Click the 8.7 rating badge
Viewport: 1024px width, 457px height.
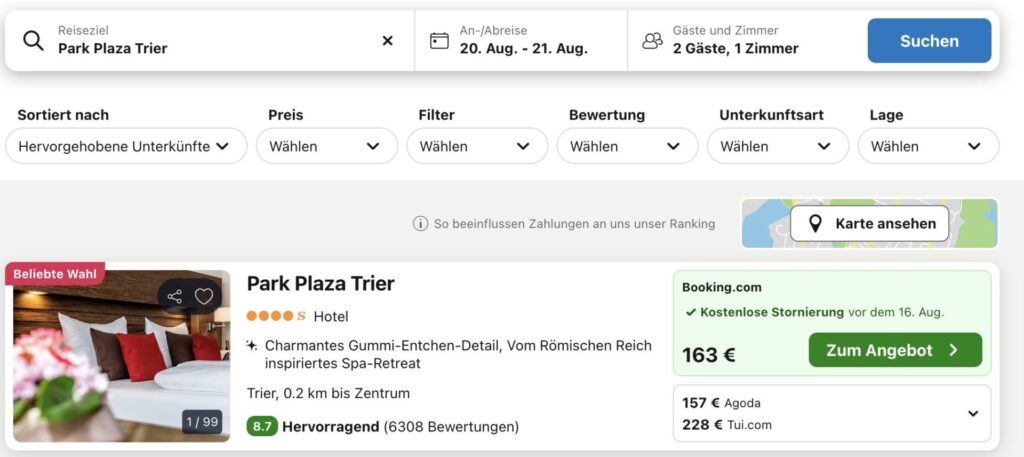[262, 427]
